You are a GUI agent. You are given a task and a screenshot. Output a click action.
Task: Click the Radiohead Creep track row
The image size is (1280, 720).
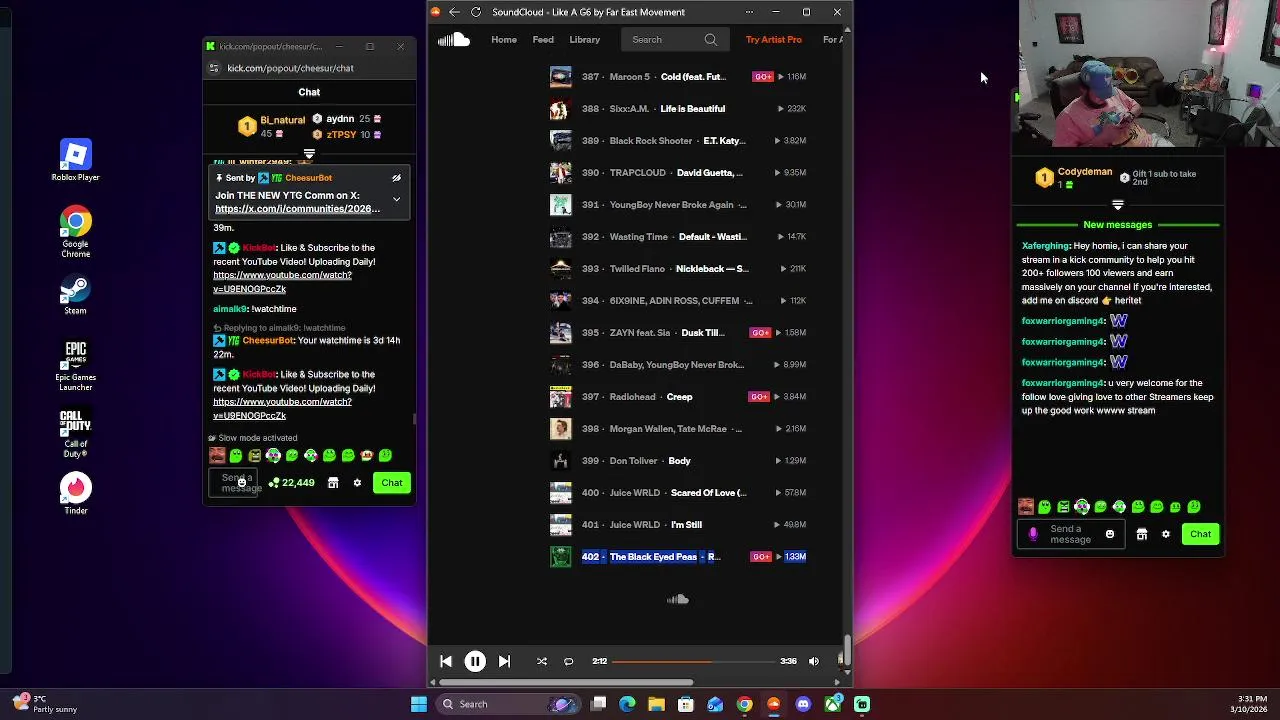[x=678, y=397]
